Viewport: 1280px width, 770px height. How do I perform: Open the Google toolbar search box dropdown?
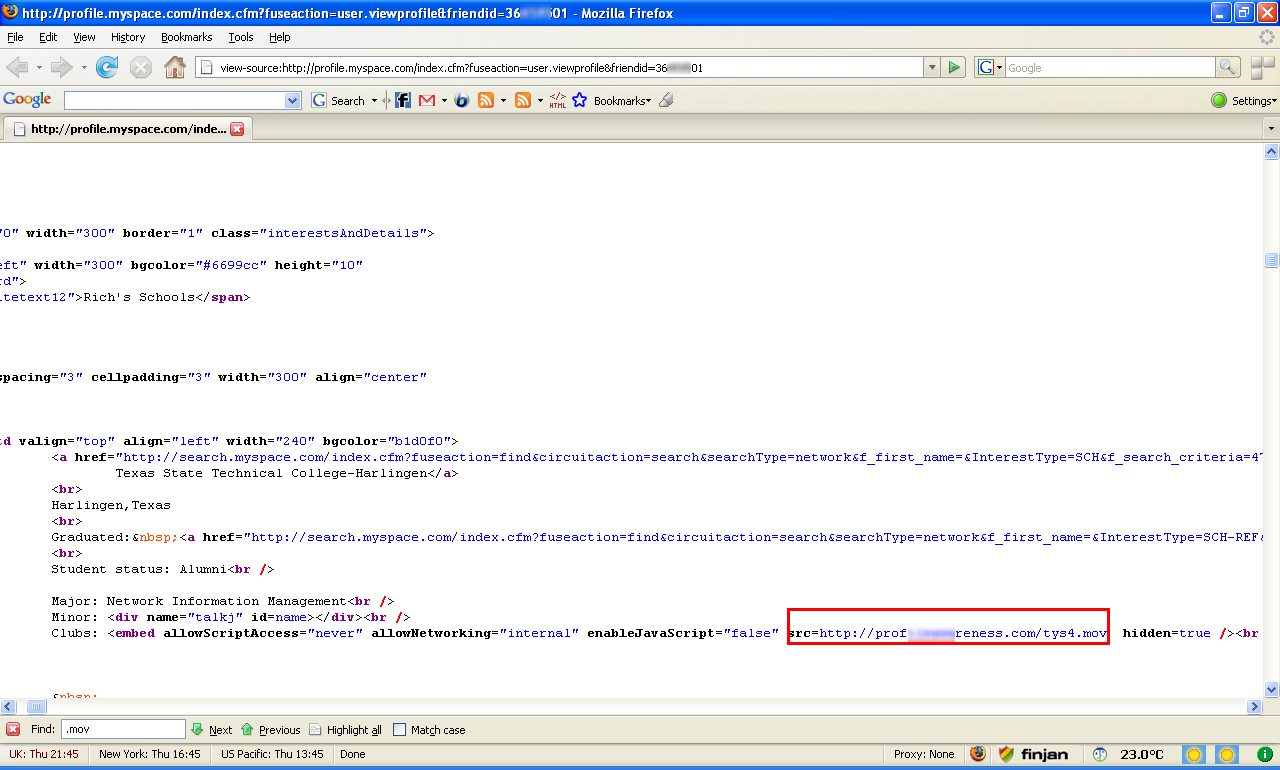pyautogui.click(x=293, y=100)
